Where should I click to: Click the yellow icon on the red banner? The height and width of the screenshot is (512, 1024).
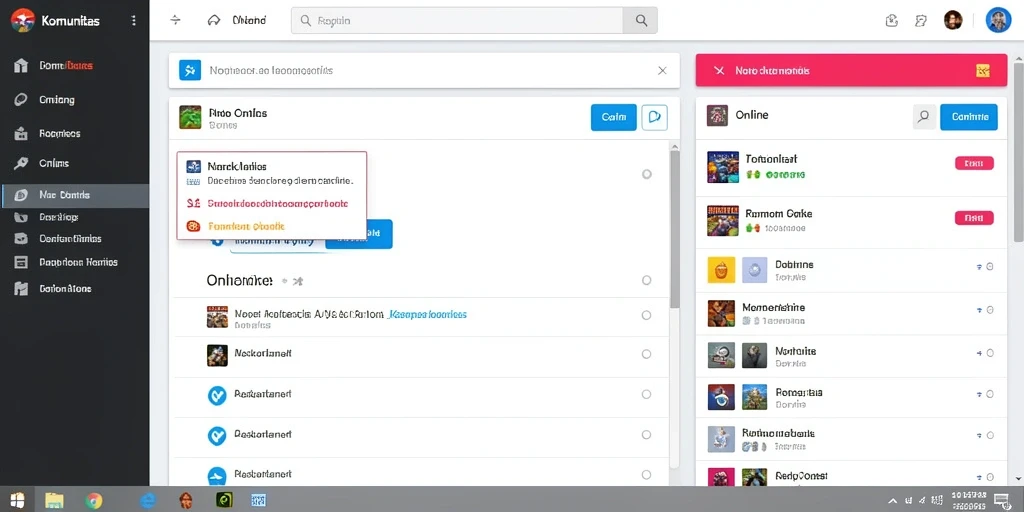(983, 71)
